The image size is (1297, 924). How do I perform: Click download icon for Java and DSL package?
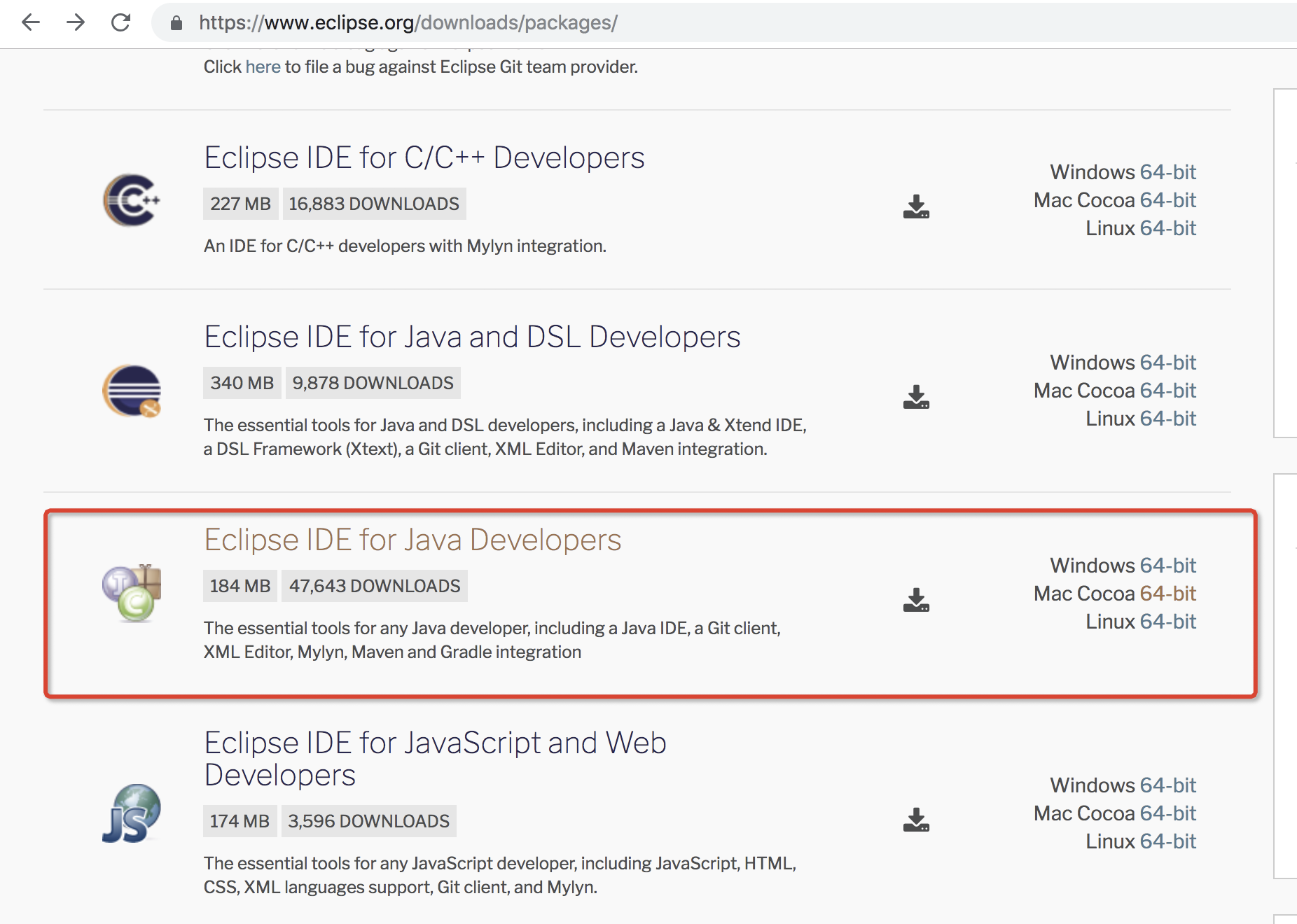pyautogui.click(x=916, y=397)
